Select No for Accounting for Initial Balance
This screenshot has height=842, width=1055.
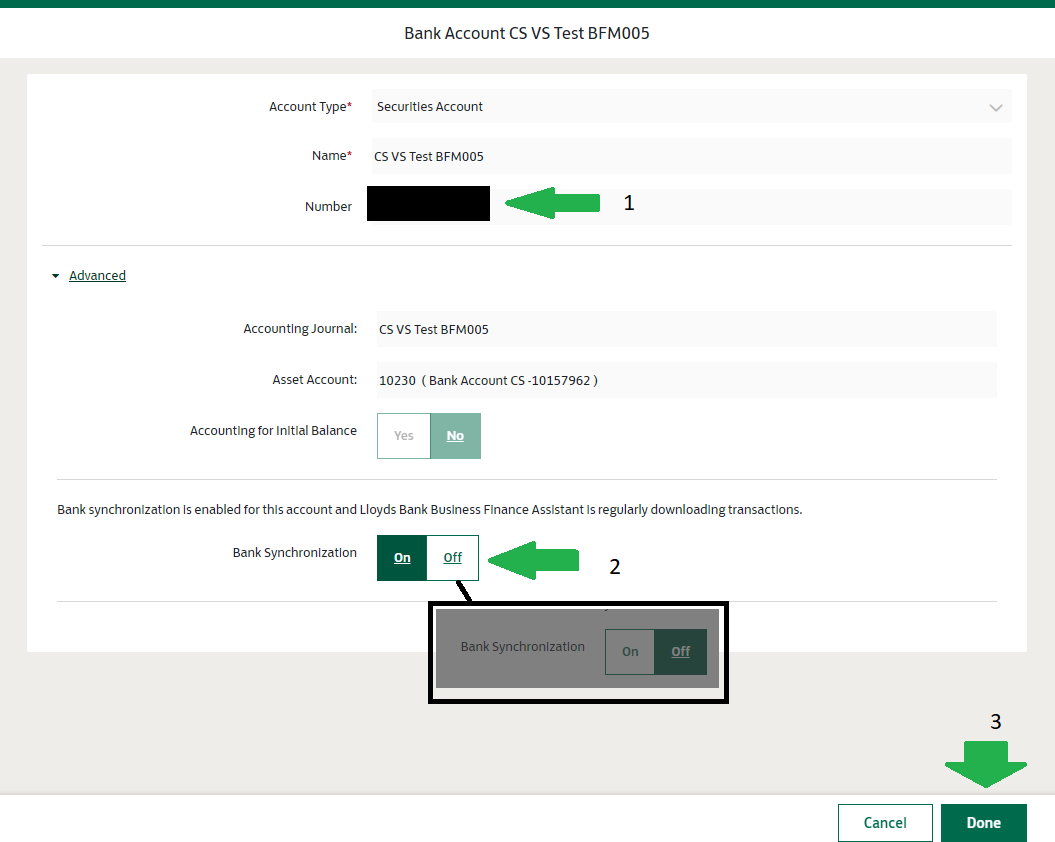[x=455, y=436]
